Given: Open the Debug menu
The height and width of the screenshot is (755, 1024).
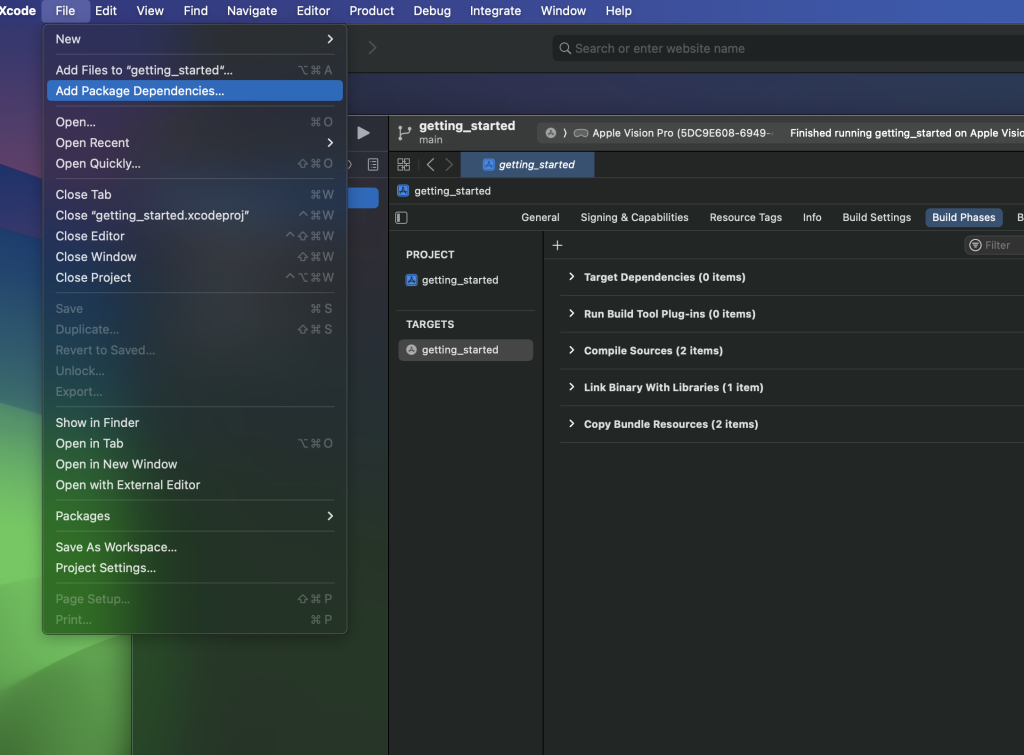Looking at the screenshot, I should 432,11.
